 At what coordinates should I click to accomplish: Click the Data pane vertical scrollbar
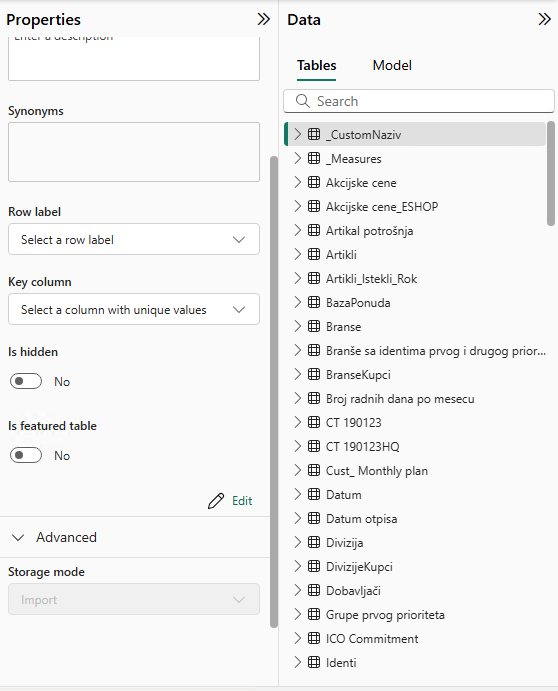(551, 174)
